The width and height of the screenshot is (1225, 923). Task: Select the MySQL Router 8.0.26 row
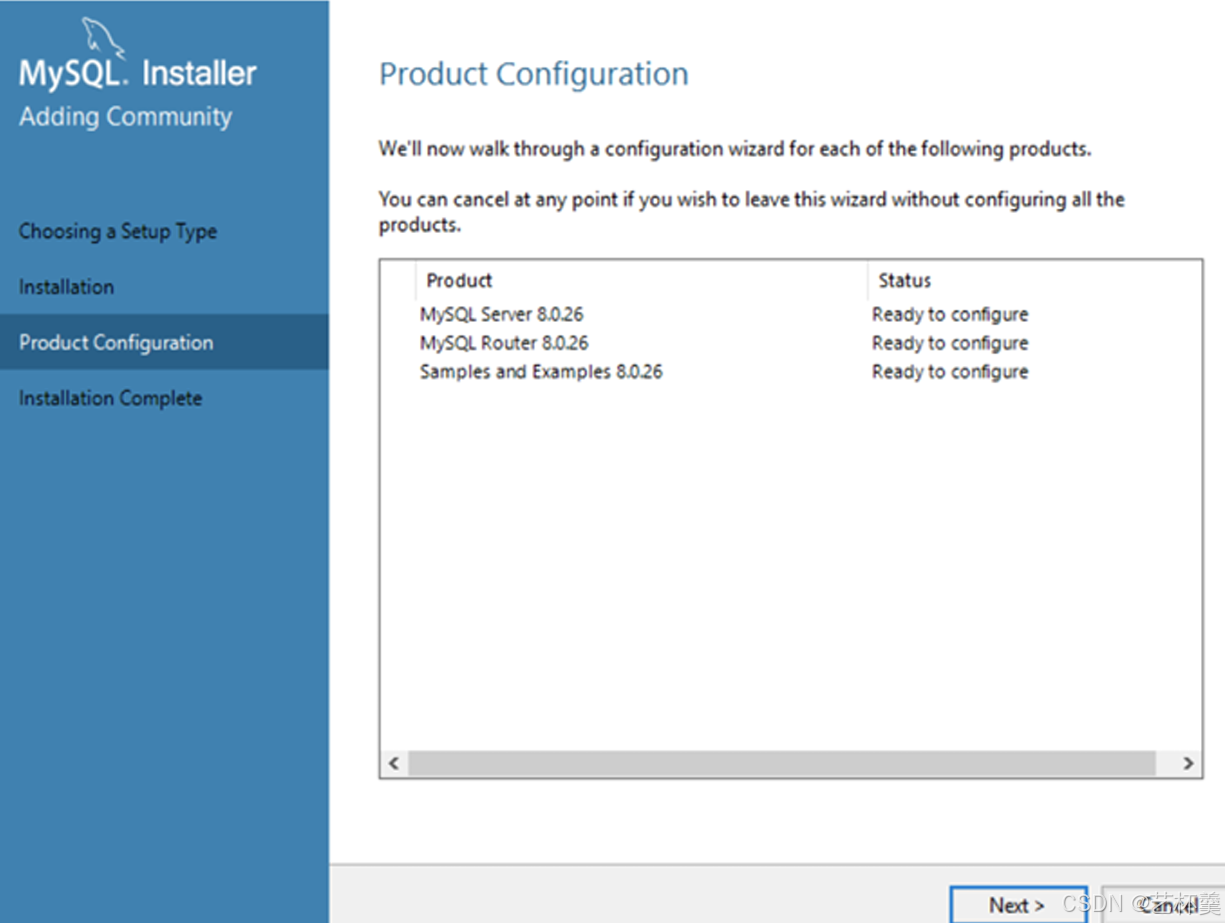click(790, 343)
